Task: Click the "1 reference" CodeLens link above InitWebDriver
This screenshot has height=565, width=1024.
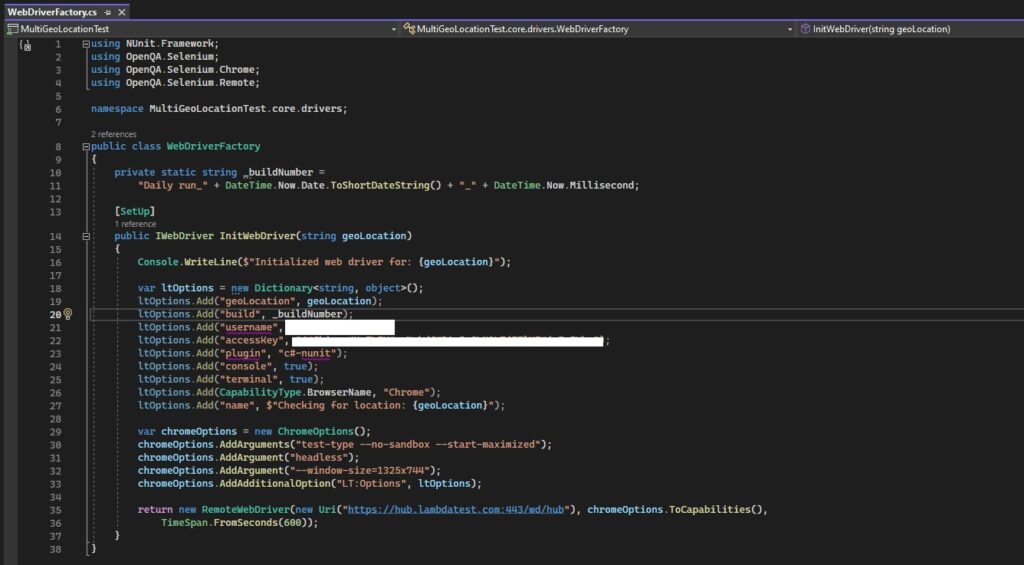Action: click(136, 224)
